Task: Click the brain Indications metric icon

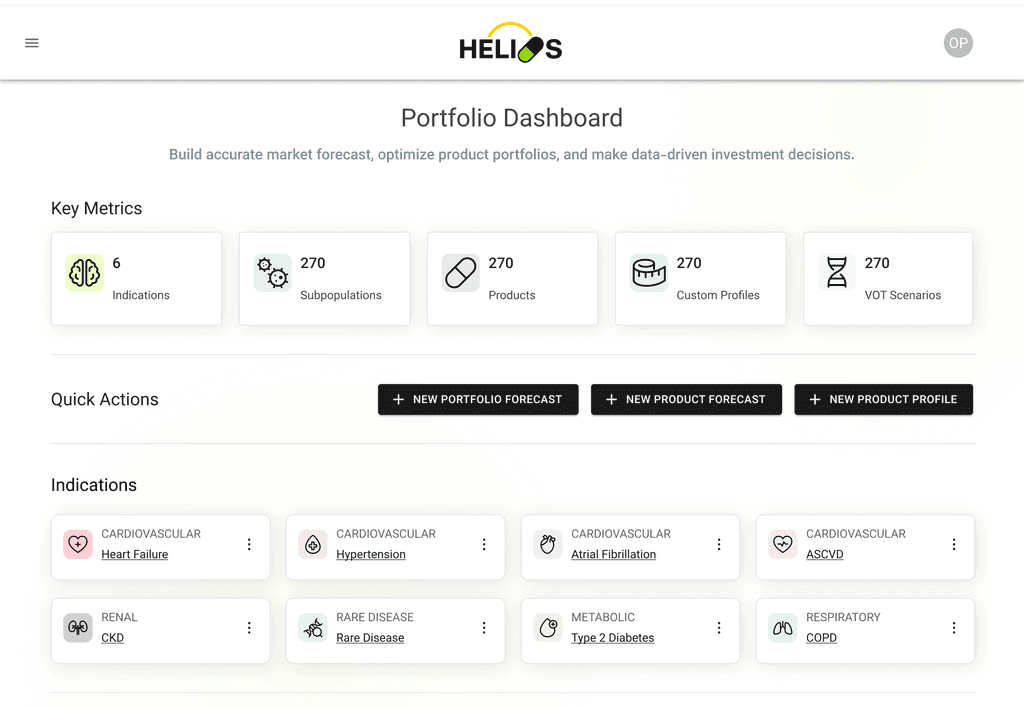Action: 85,272
